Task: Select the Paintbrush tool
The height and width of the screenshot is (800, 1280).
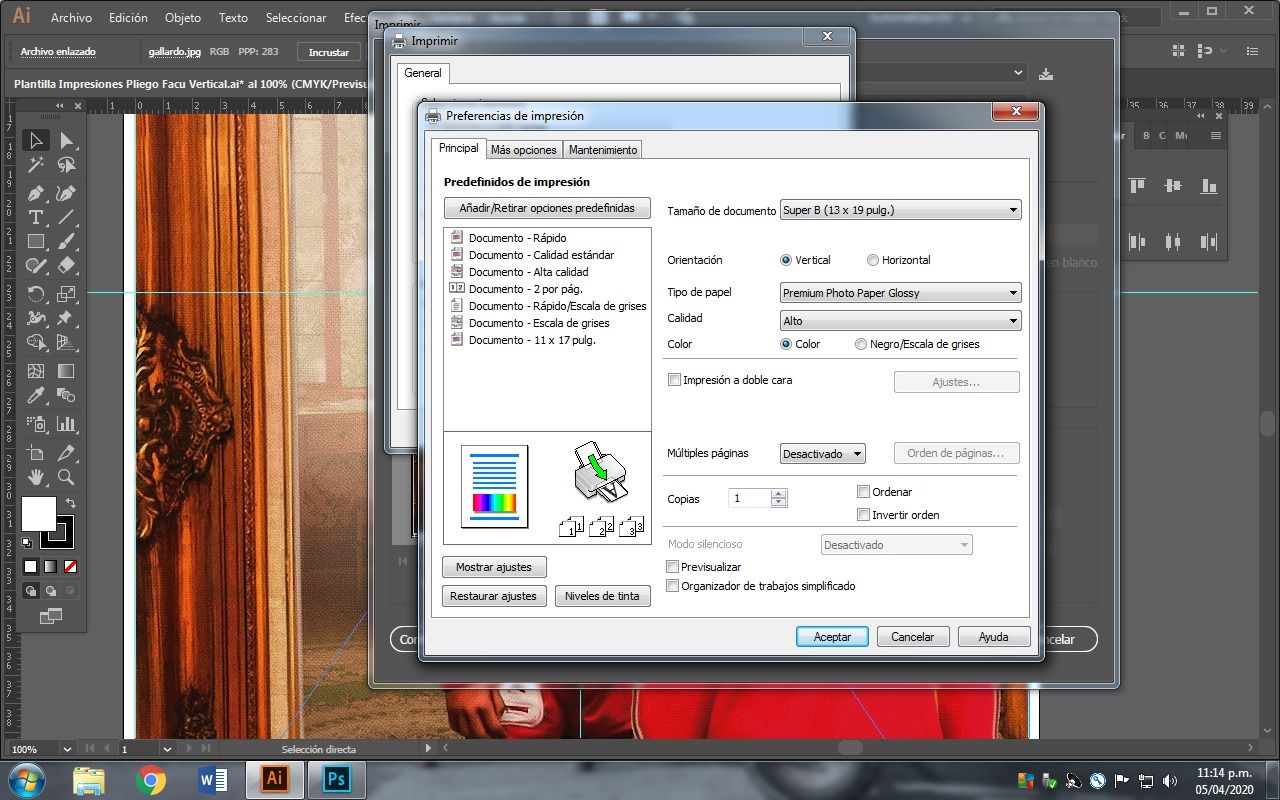Action: click(67, 241)
